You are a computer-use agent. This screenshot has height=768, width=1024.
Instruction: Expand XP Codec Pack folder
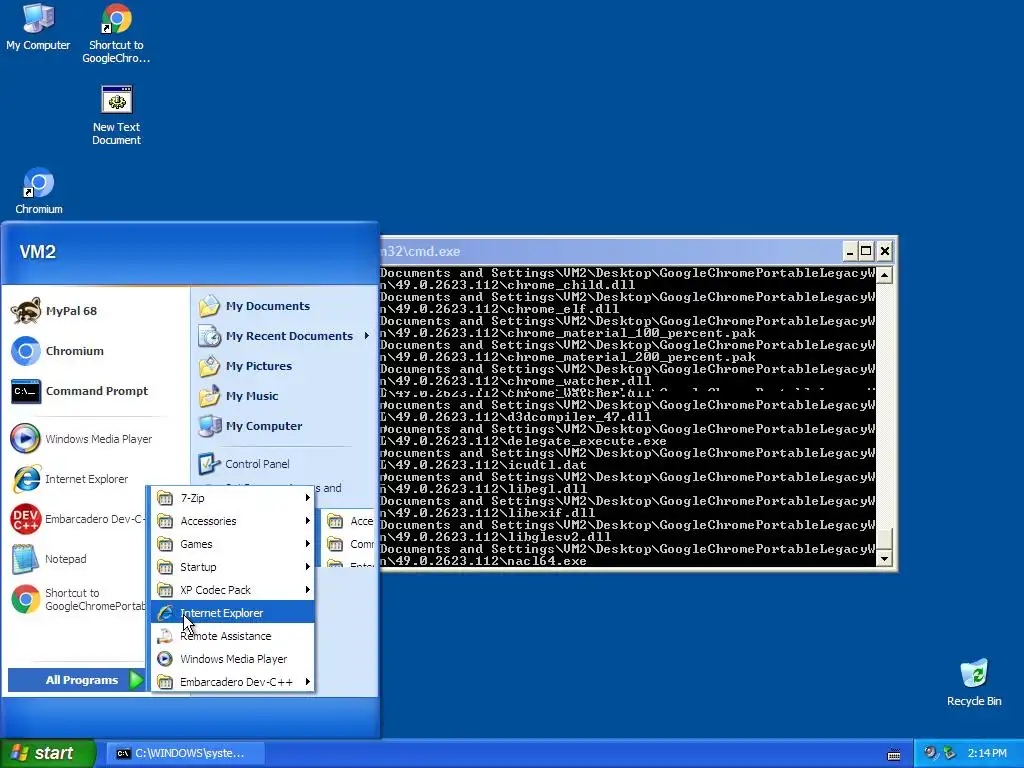(x=233, y=590)
